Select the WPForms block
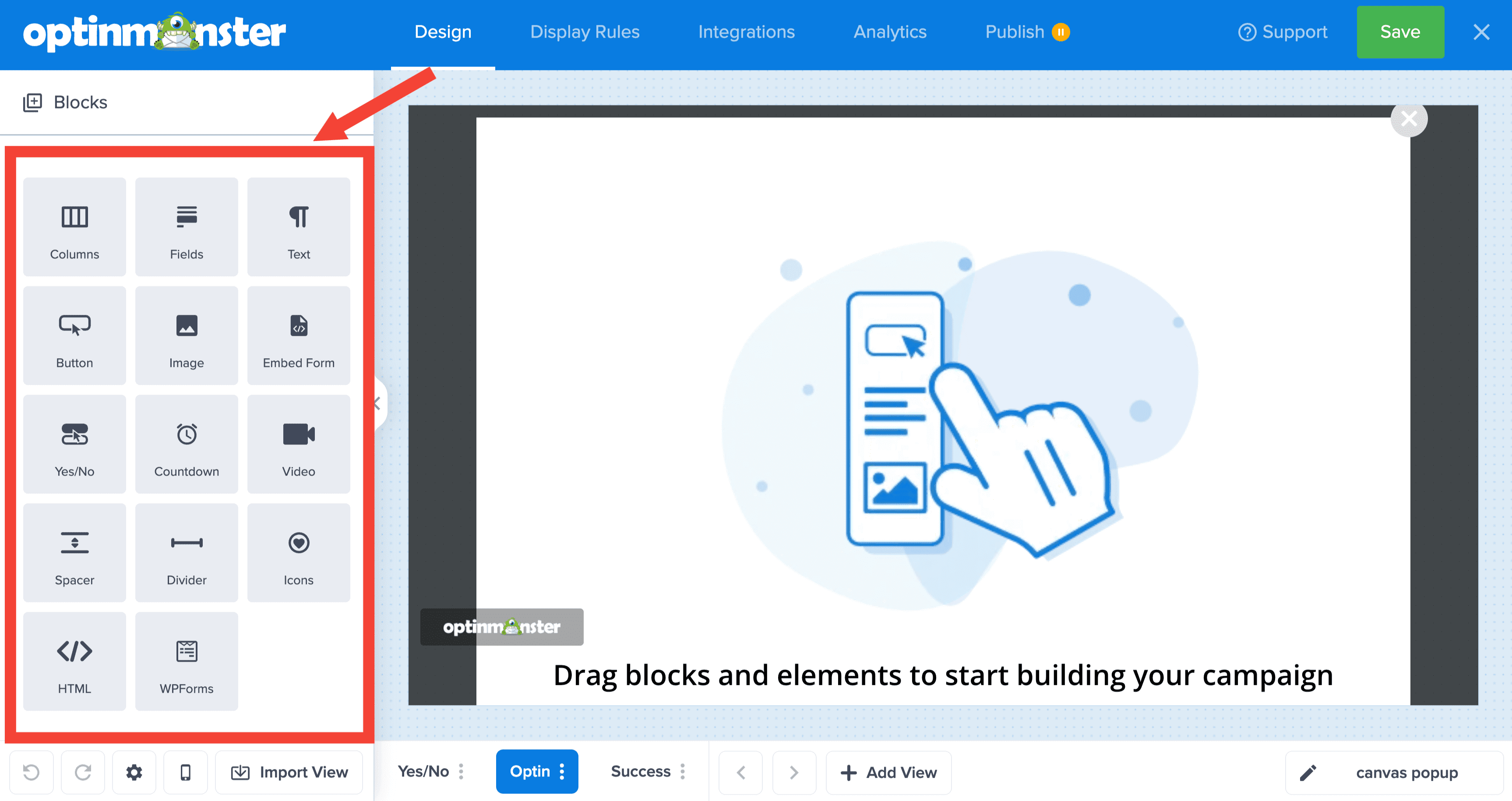Screen dimensions: 1512x801 186,661
